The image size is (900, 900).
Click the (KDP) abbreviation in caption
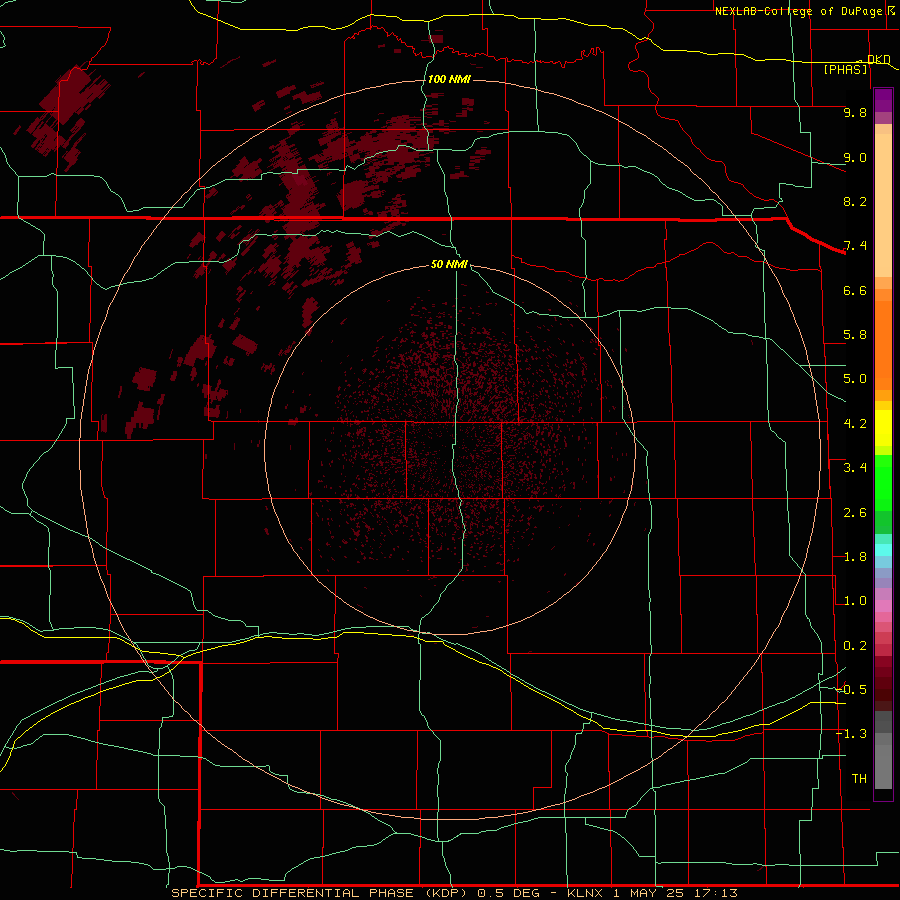point(447,893)
